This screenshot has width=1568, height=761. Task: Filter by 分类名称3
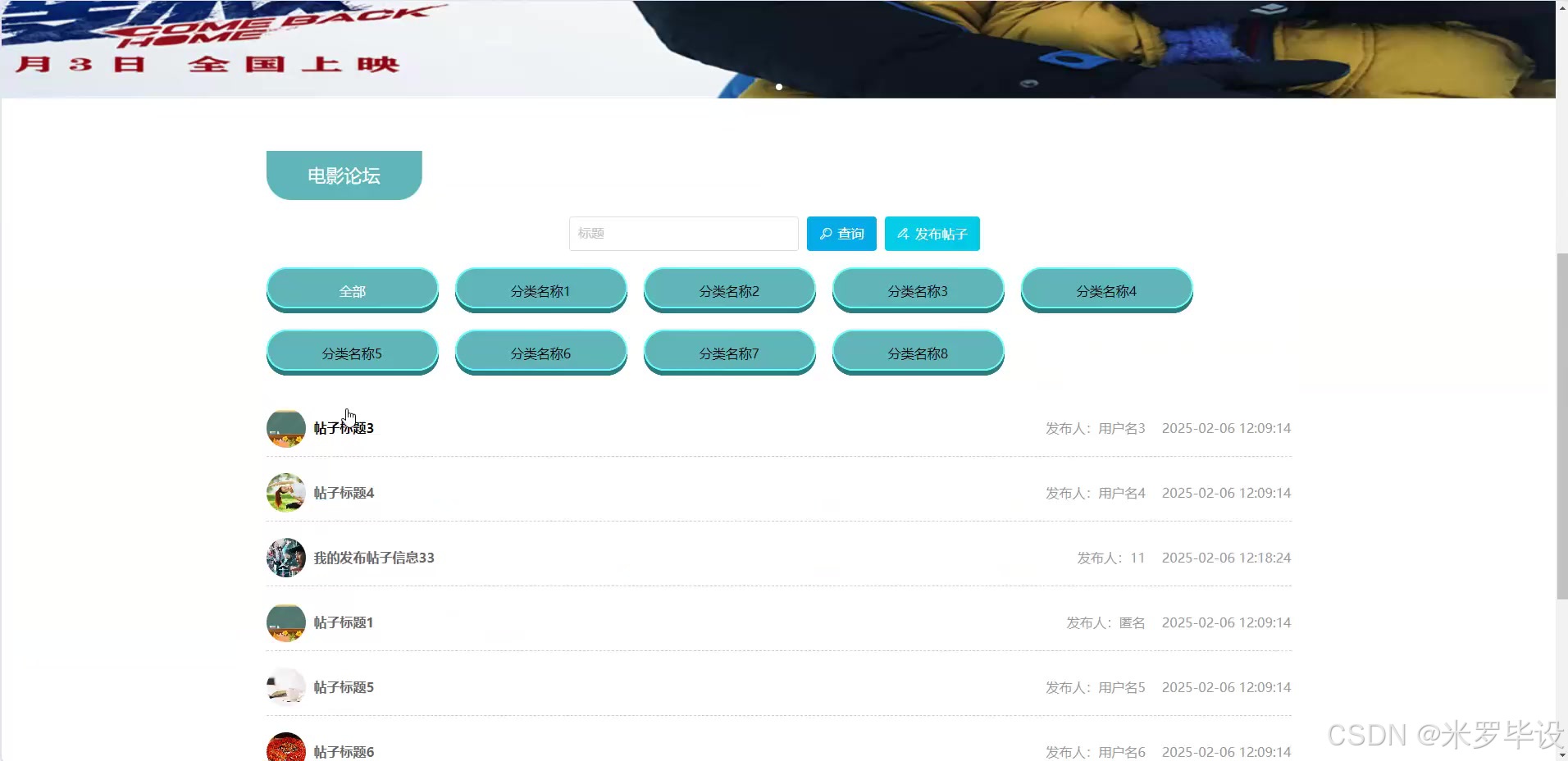coord(918,290)
